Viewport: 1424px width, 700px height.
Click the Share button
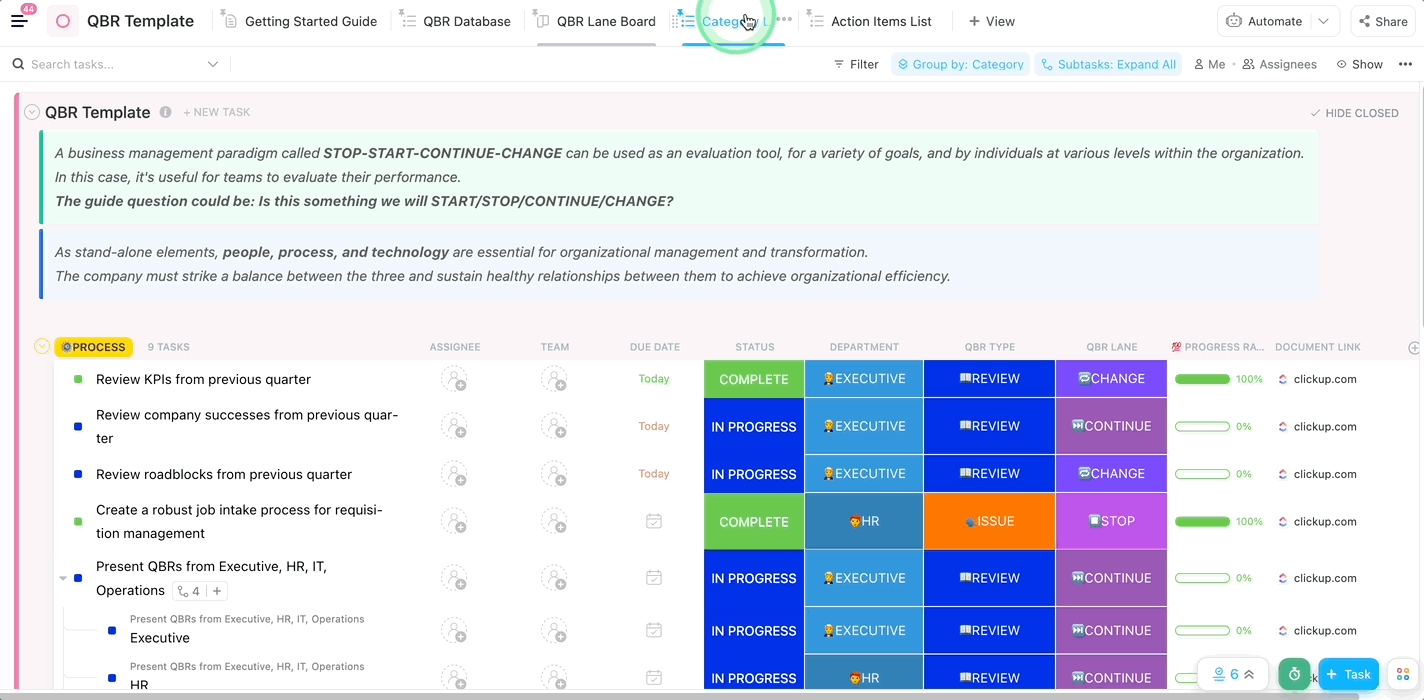(1382, 21)
